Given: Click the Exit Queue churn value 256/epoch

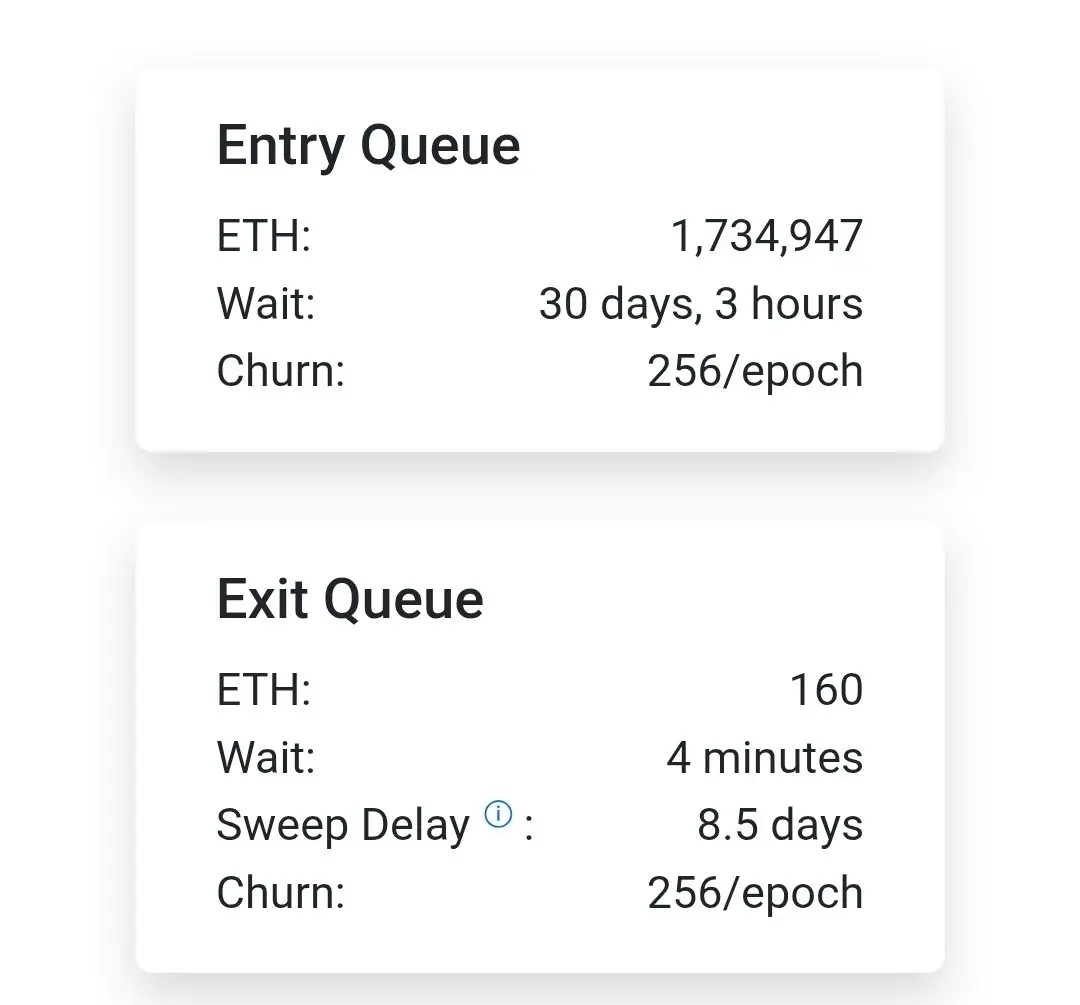Looking at the screenshot, I should pos(755,892).
